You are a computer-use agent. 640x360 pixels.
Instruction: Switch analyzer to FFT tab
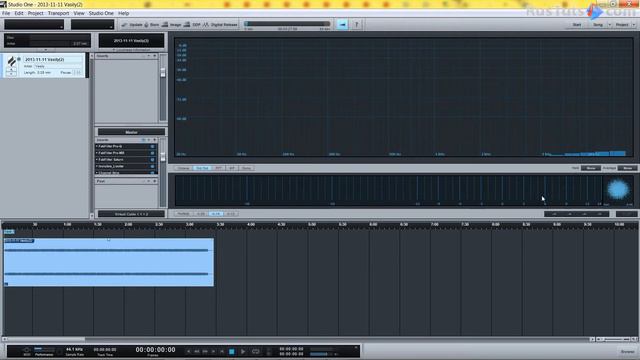[x=219, y=168]
